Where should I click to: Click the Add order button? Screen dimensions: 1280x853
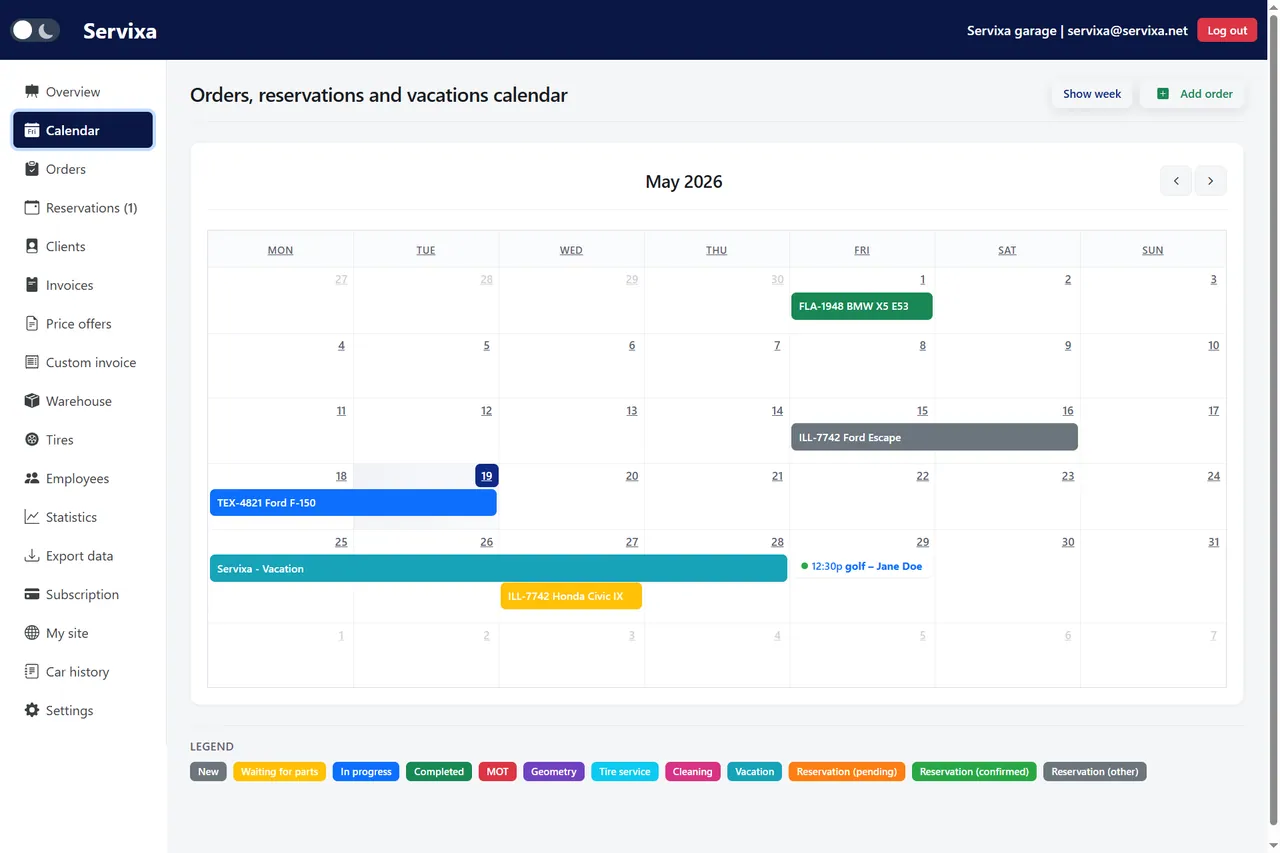[1193, 94]
